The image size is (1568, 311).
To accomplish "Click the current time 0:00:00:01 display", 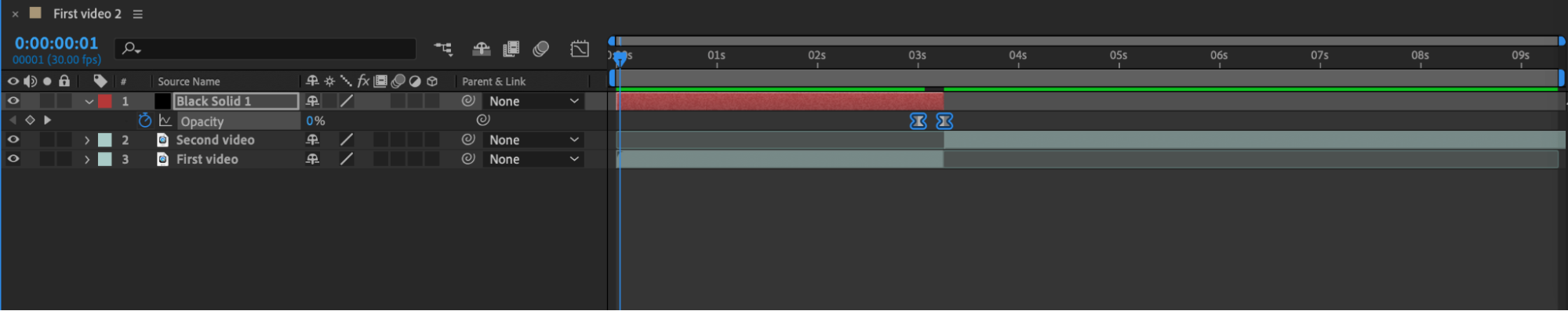I will point(56,44).
